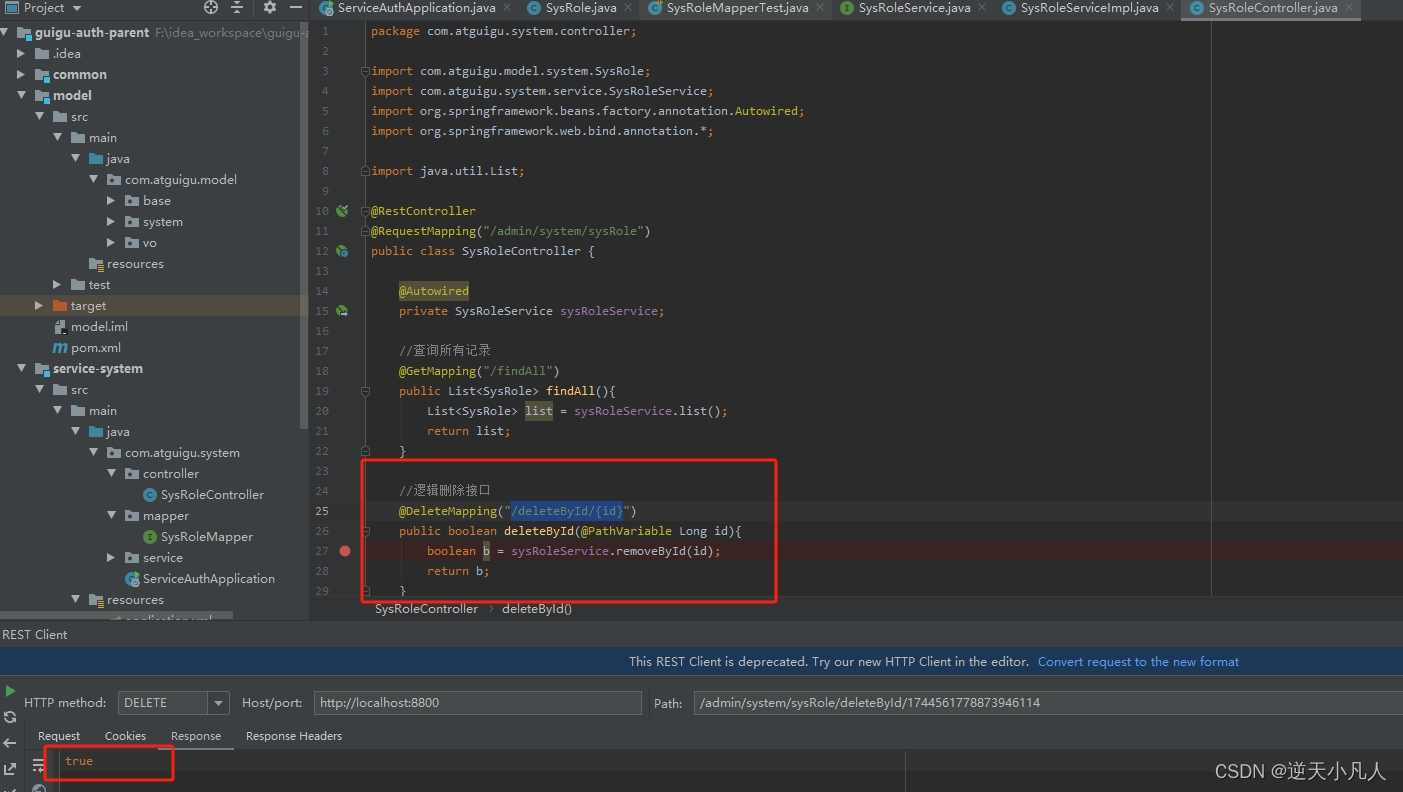Select the mapper package in service-system
This screenshot has height=792, width=1403.
click(166, 516)
